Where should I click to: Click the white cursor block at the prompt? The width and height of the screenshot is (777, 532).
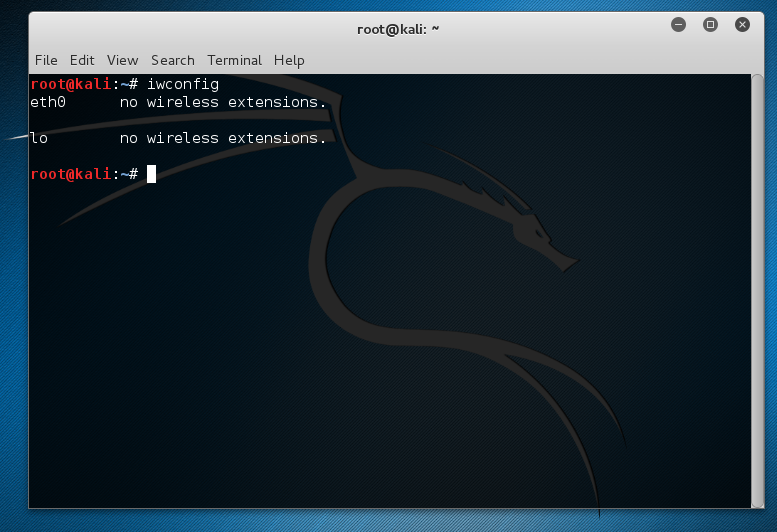click(151, 174)
